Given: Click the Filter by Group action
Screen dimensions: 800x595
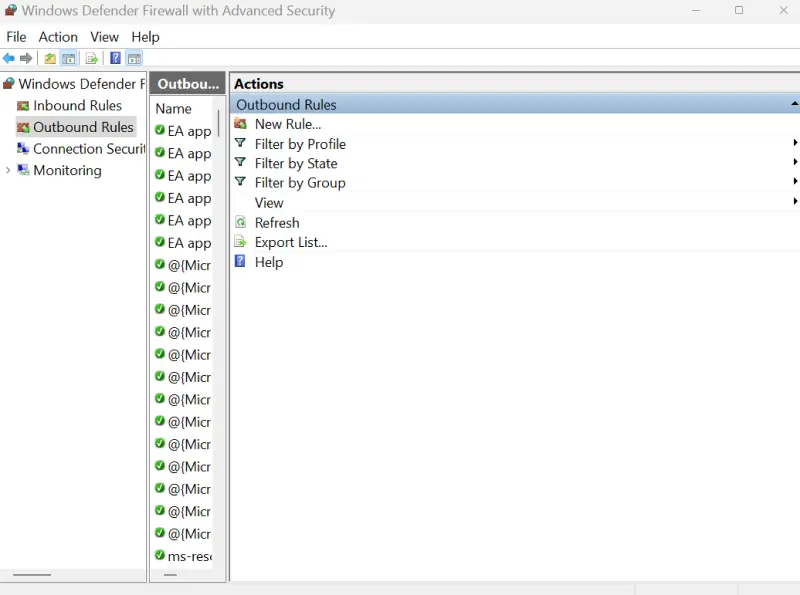Looking at the screenshot, I should click(x=299, y=182).
